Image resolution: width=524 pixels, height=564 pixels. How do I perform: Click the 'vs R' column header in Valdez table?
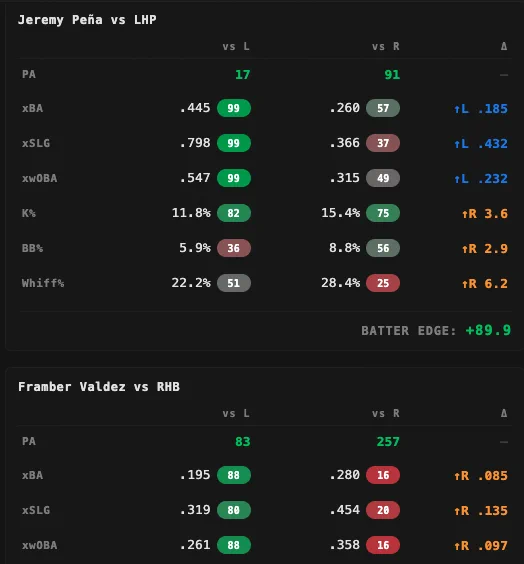point(386,413)
